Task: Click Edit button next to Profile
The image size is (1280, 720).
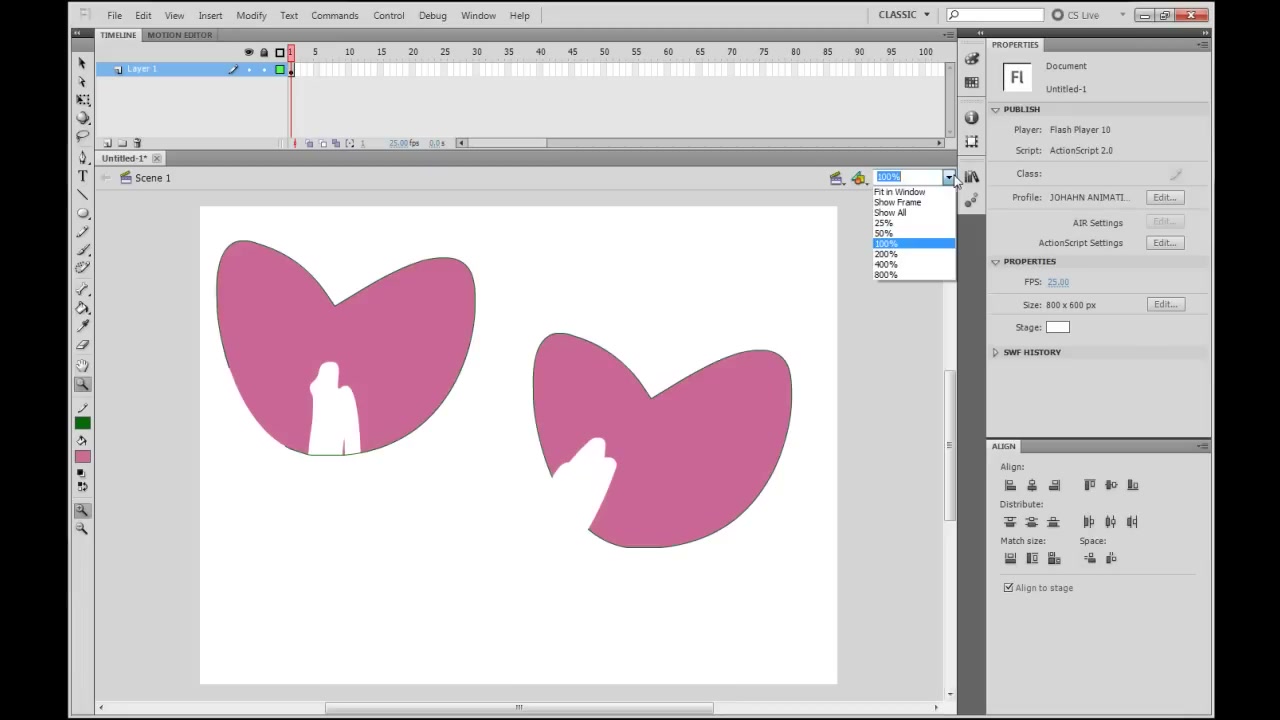Action: (1164, 197)
